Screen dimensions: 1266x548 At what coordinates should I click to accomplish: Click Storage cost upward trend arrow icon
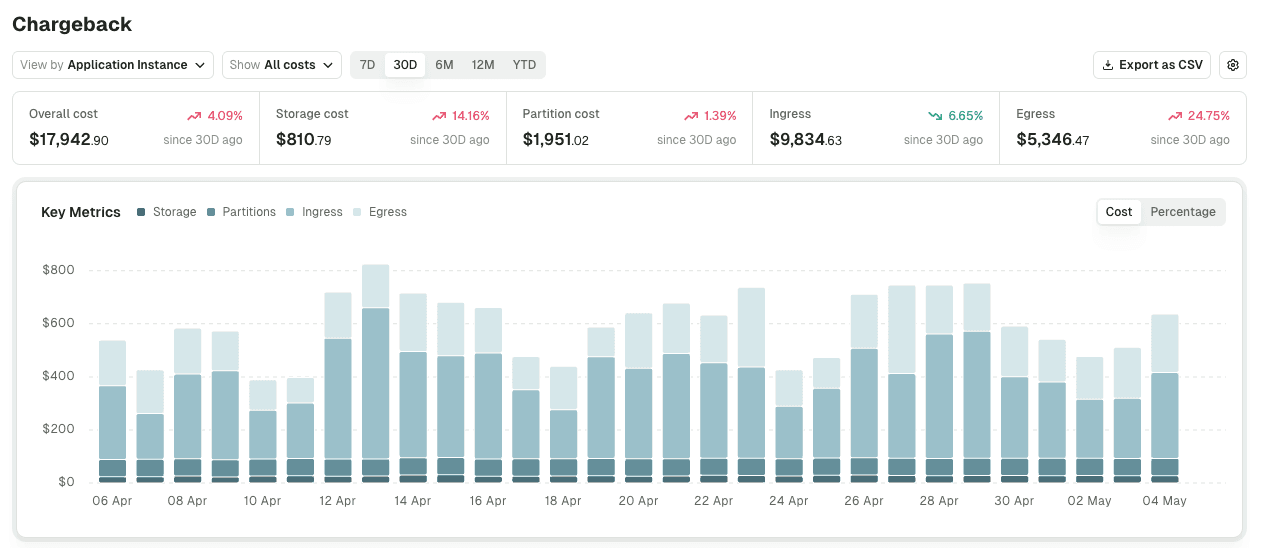pos(439,116)
